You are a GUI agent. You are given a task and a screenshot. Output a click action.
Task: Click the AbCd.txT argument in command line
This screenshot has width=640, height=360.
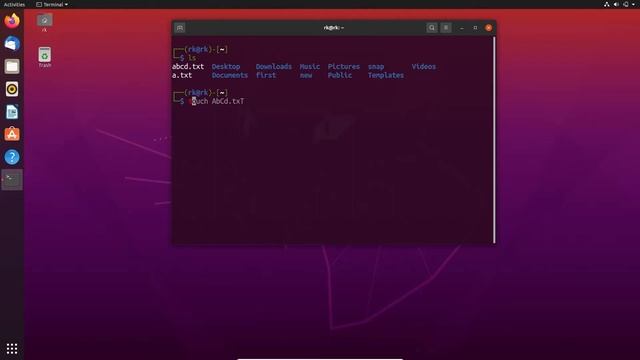pos(228,101)
